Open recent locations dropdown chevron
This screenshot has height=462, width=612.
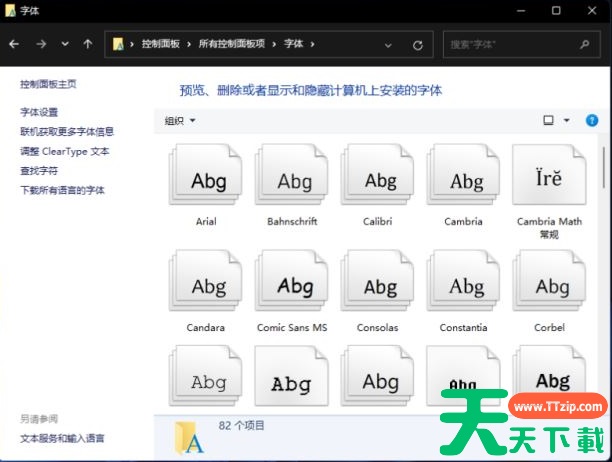pyautogui.click(x=65, y=44)
